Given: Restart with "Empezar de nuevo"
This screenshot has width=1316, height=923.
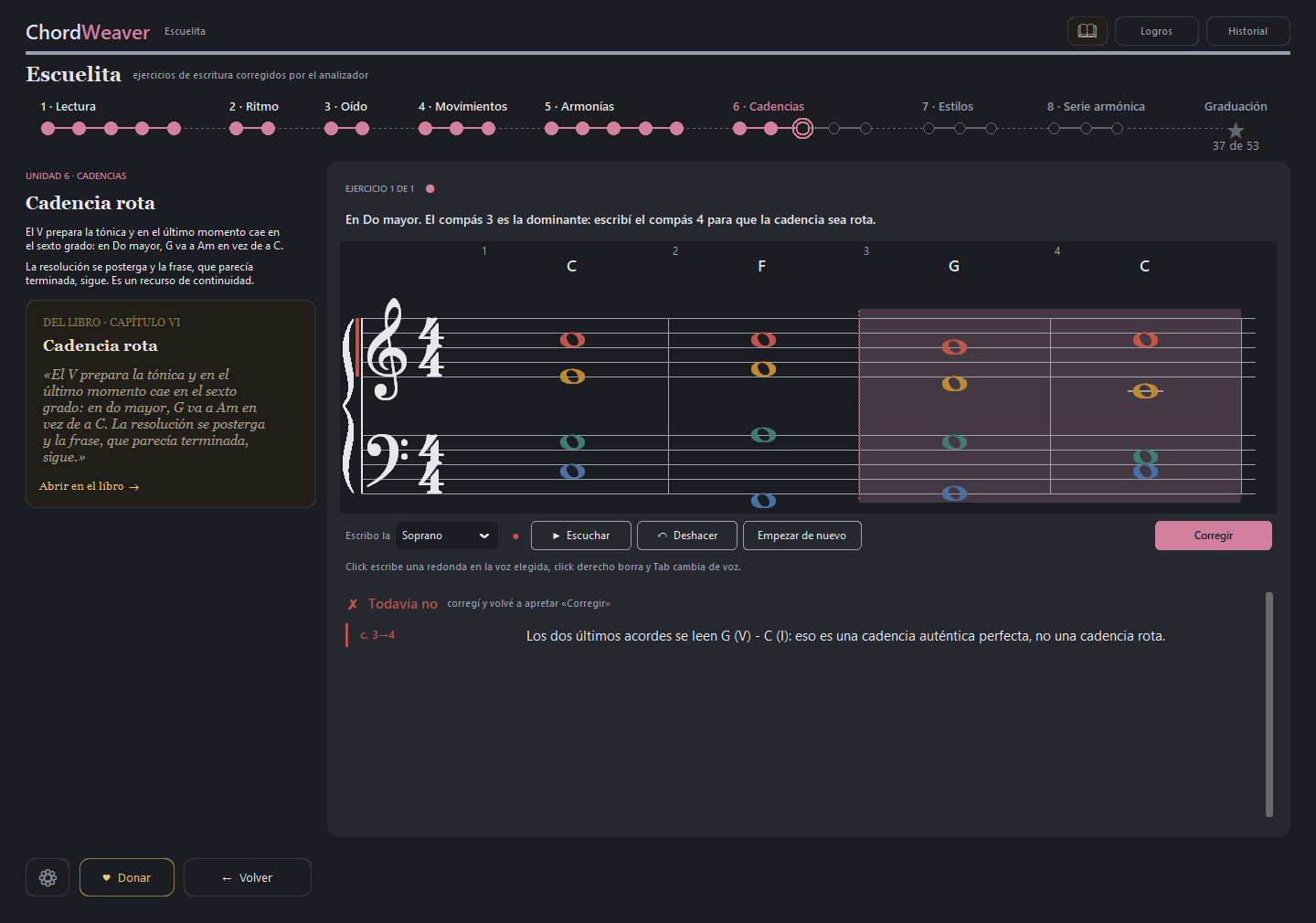Looking at the screenshot, I should point(802,536).
